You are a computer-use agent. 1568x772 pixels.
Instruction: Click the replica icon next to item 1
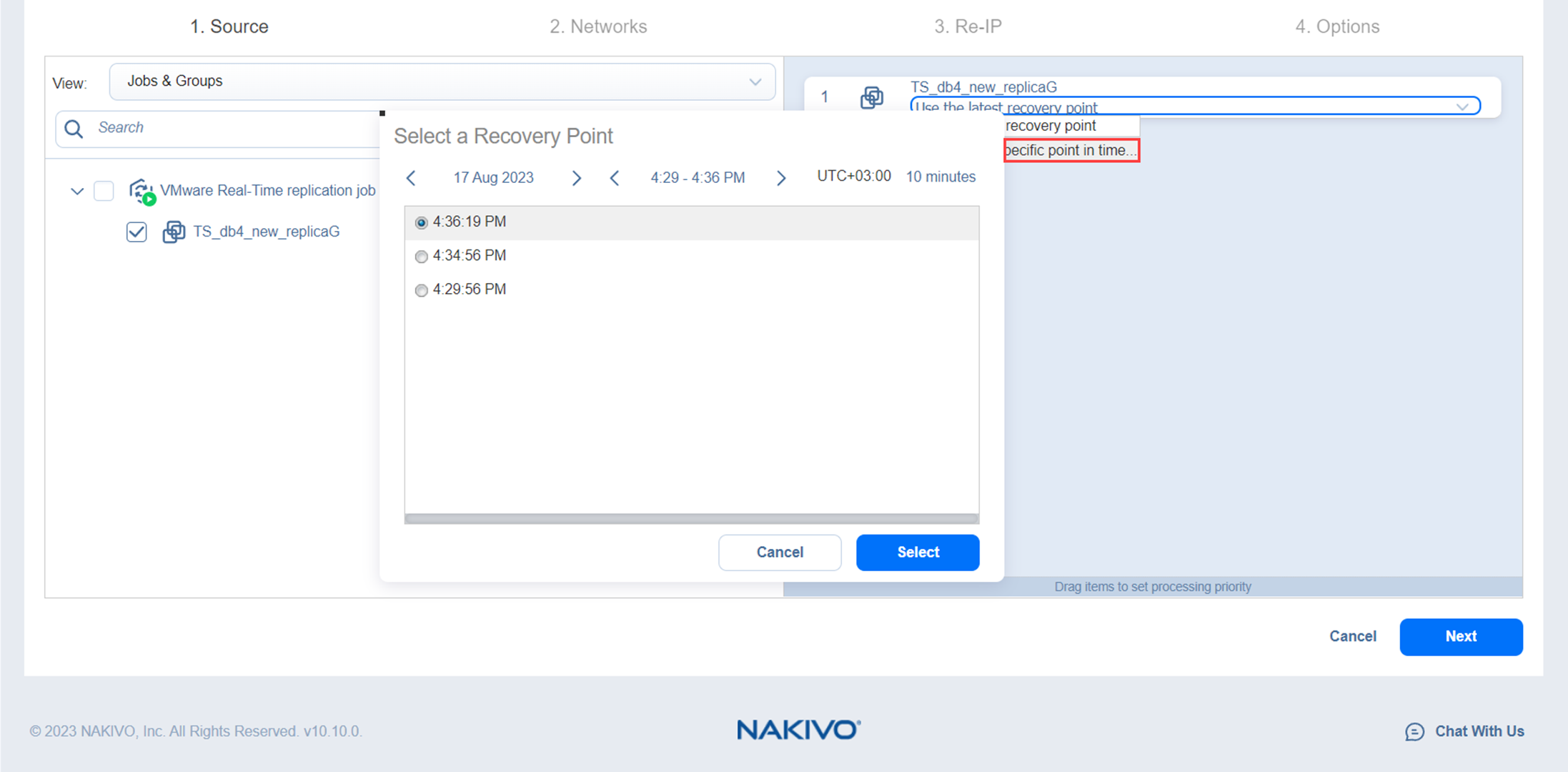pyautogui.click(x=872, y=98)
